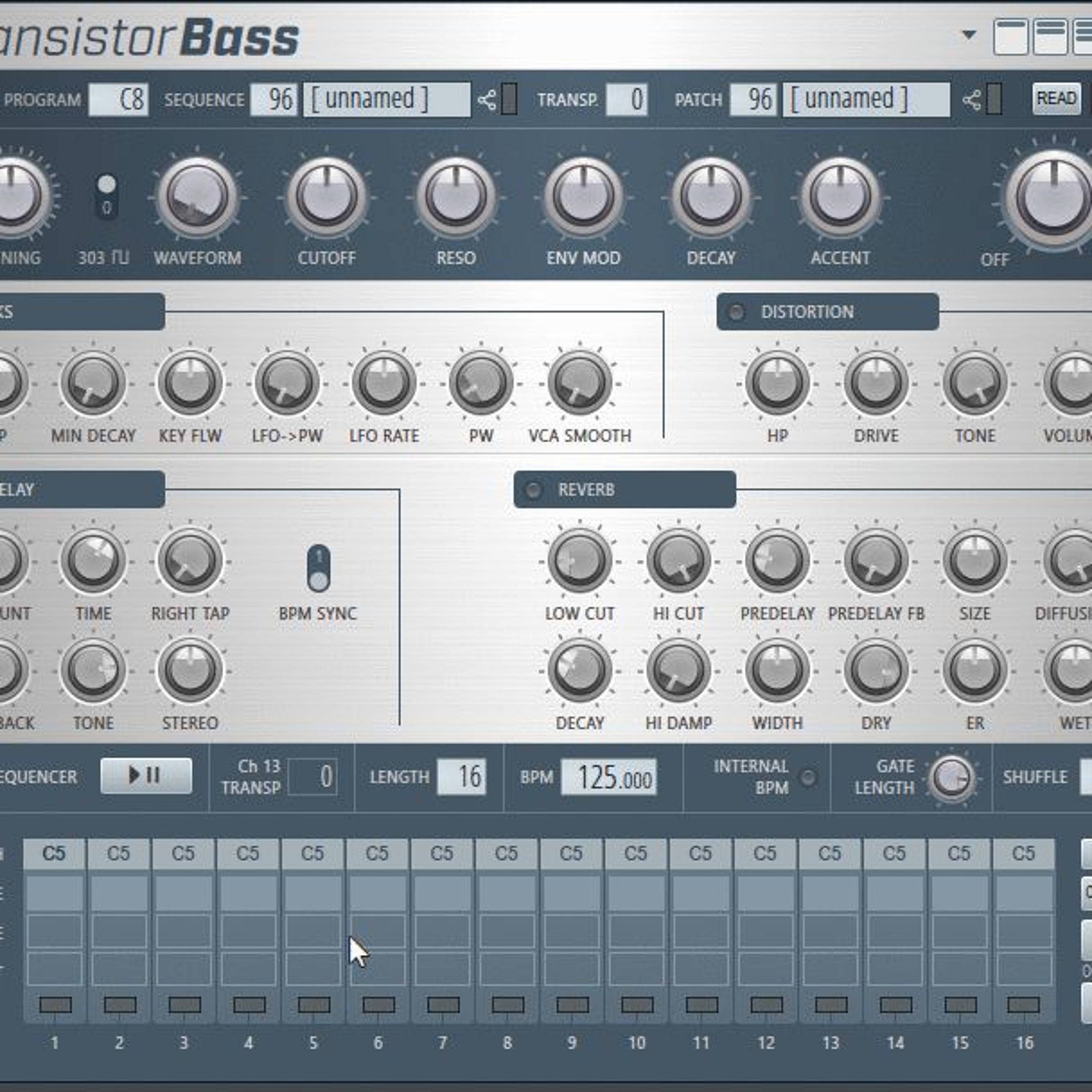Open the plugin options dropdown arrow

(x=969, y=35)
